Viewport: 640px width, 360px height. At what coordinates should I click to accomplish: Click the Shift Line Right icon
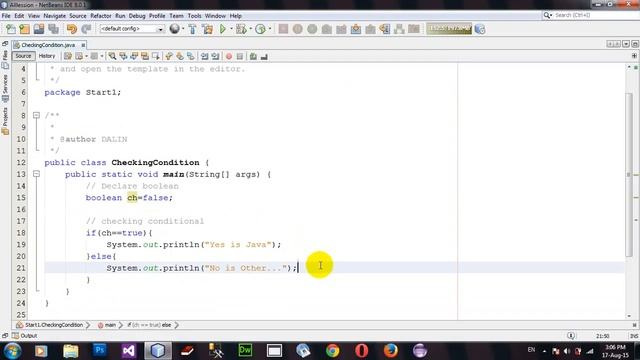[215, 56]
